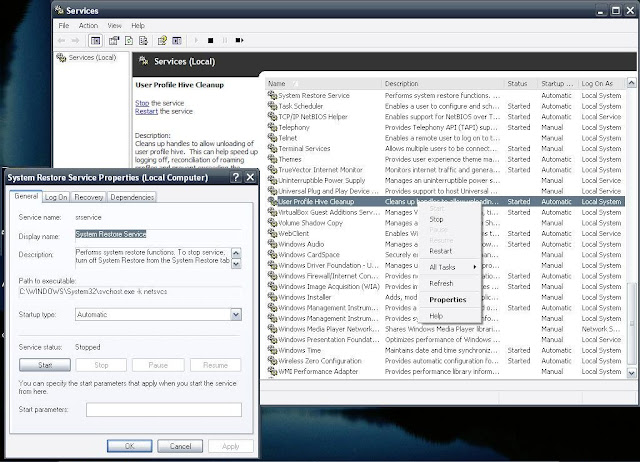Screen dimensions: 640x462
Task: Open the Action menu in the menu bar
Action: point(88,25)
